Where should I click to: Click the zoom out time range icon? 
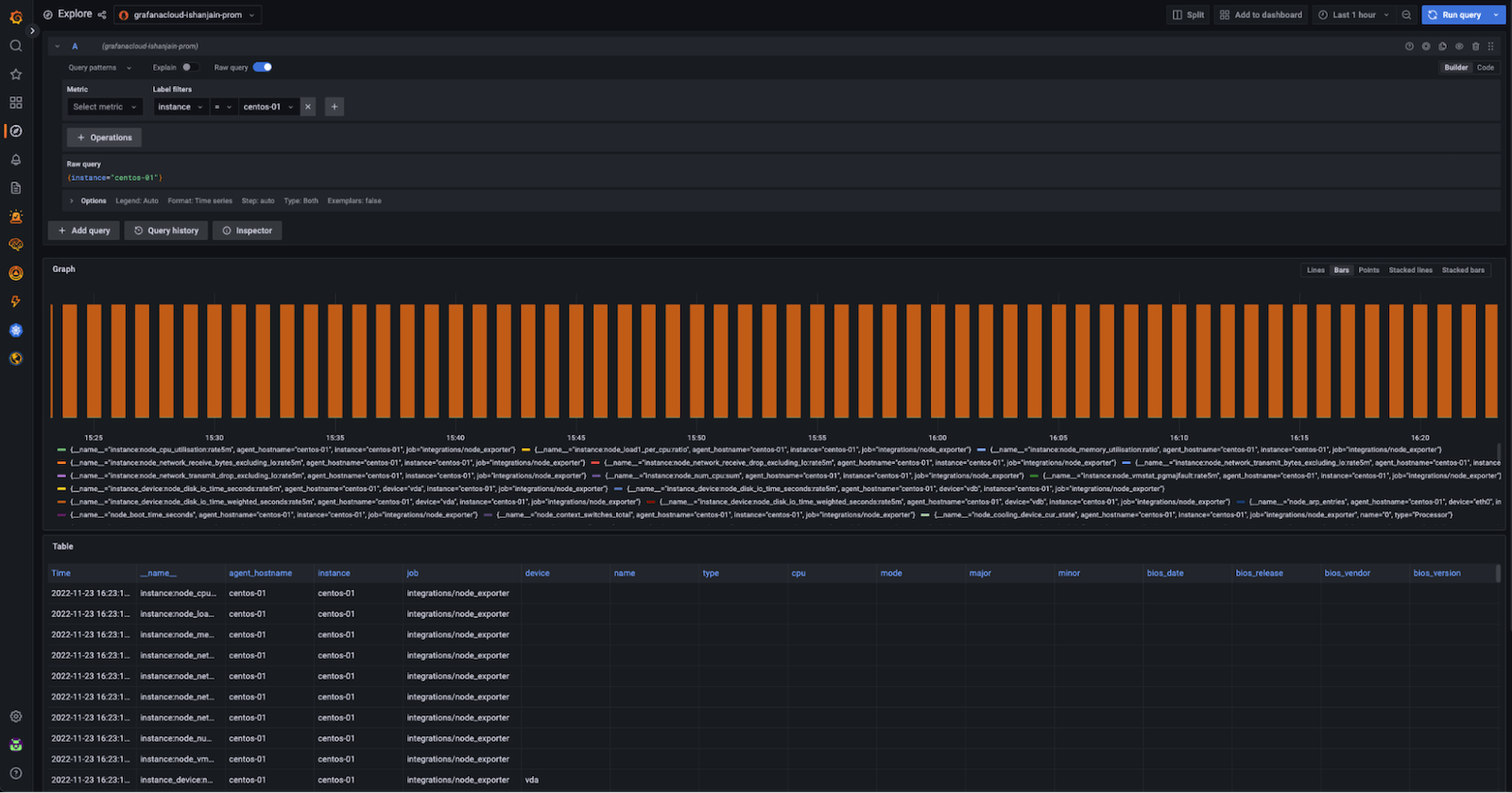coord(1406,15)
